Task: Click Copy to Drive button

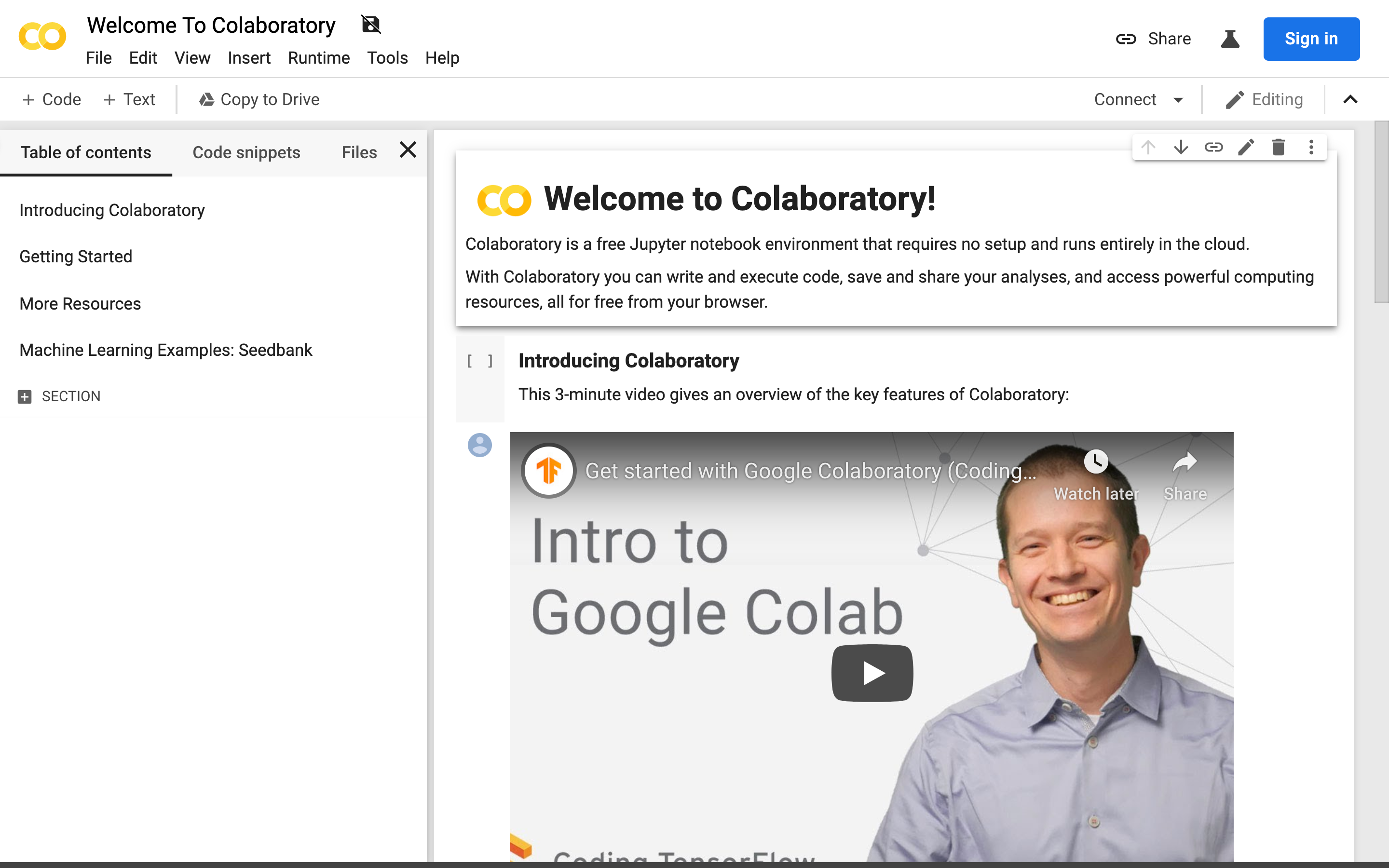Action: [x=259, y=100]
